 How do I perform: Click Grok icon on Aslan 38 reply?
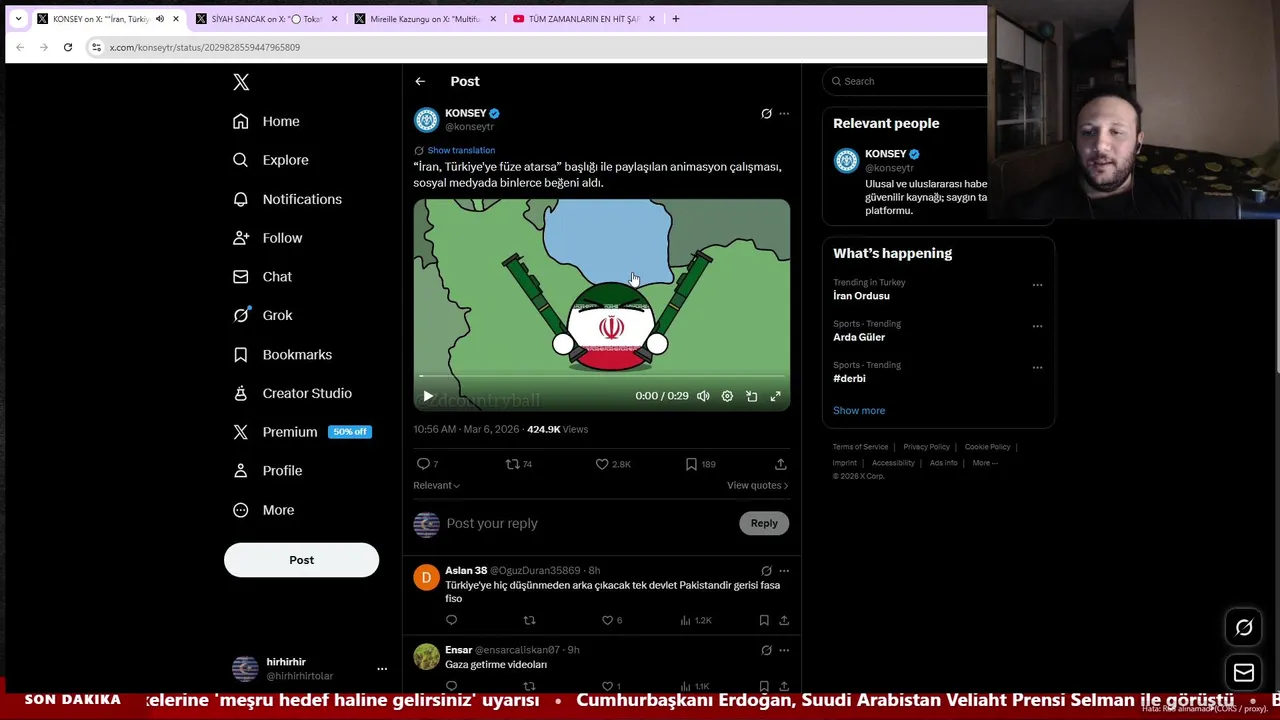point(766,570)
